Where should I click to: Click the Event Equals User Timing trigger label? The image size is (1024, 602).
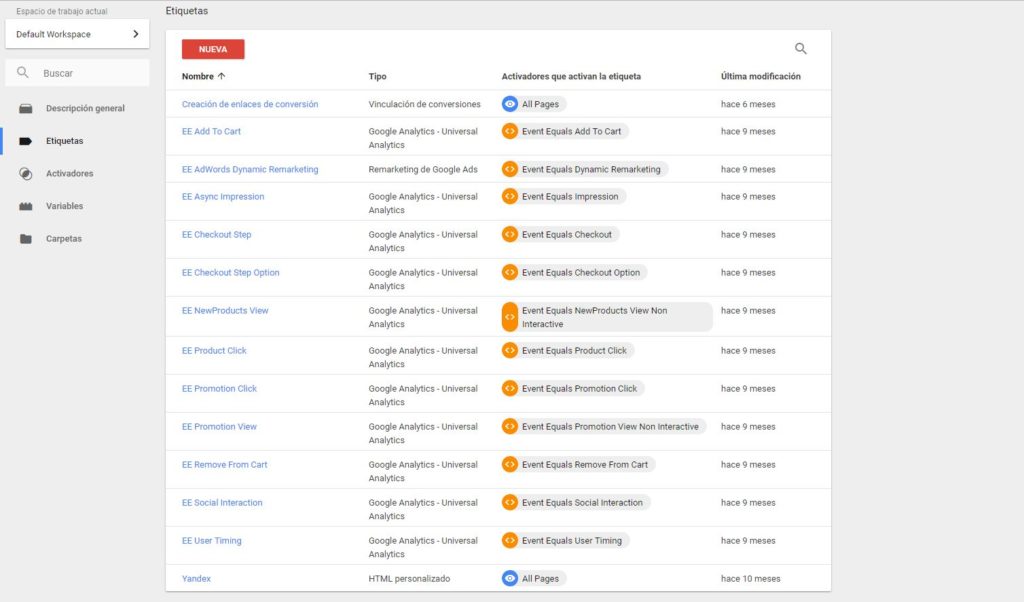click(x=572, y=540)
